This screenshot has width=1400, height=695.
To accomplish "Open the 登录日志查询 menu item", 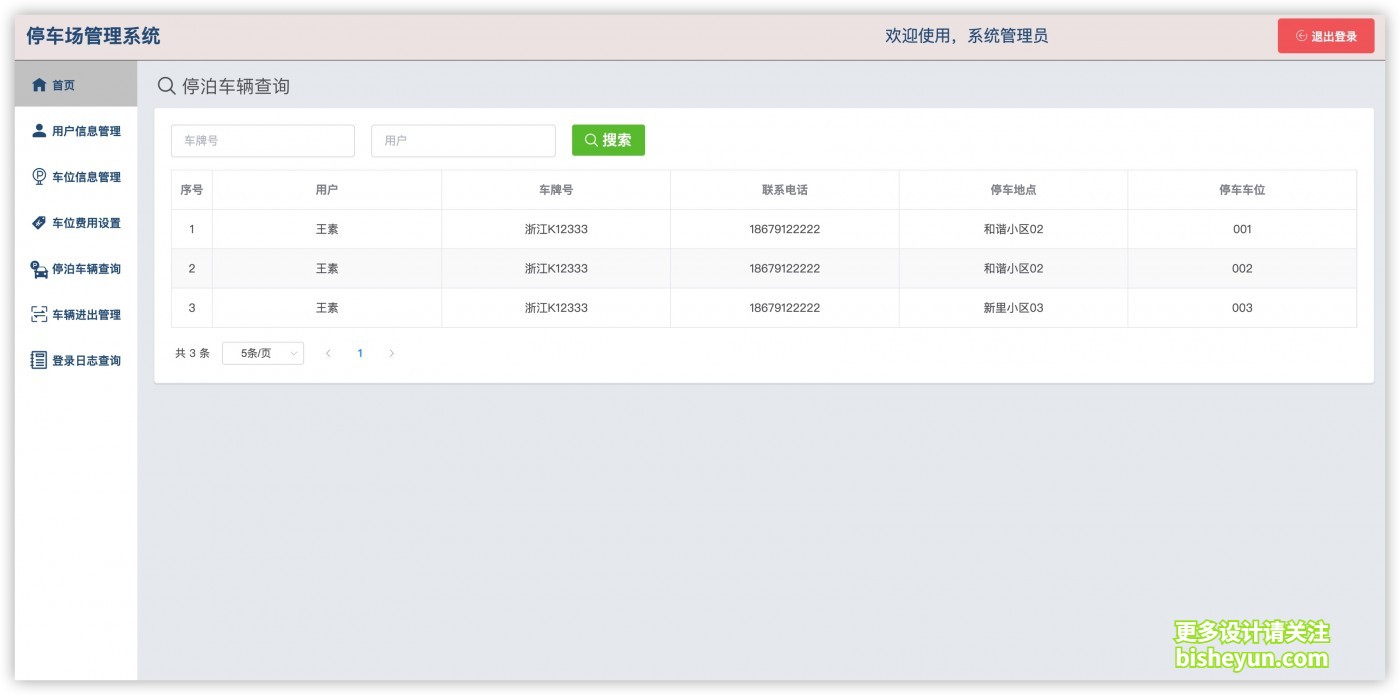I will 86,361.
